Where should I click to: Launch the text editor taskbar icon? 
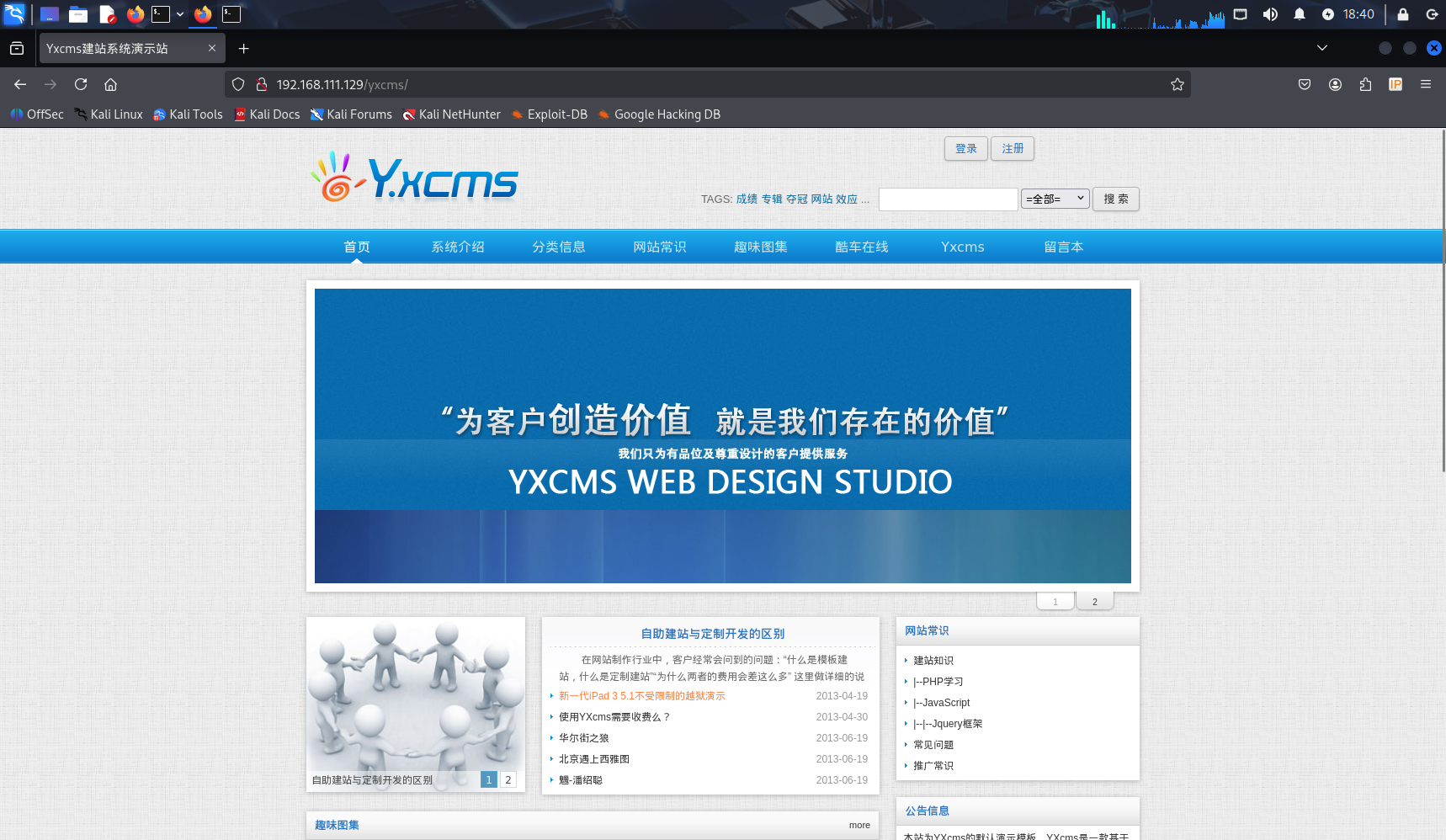[x=107, y=14]
